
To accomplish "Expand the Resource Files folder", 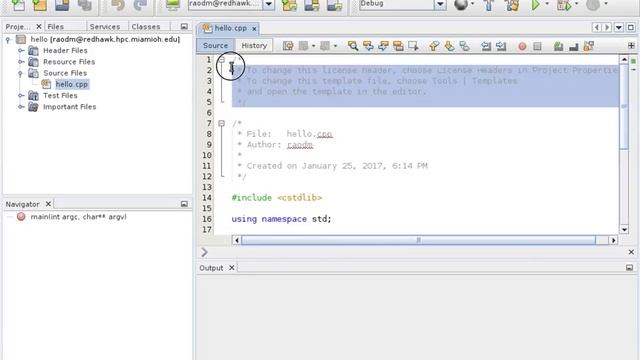I will click(x=21, y=62).
